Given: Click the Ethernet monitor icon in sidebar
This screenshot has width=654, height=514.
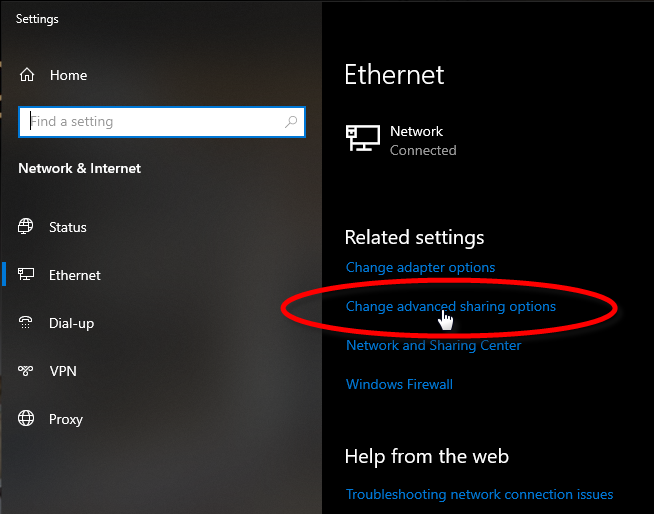Looking at the screenshot, I should coord(27,275).
